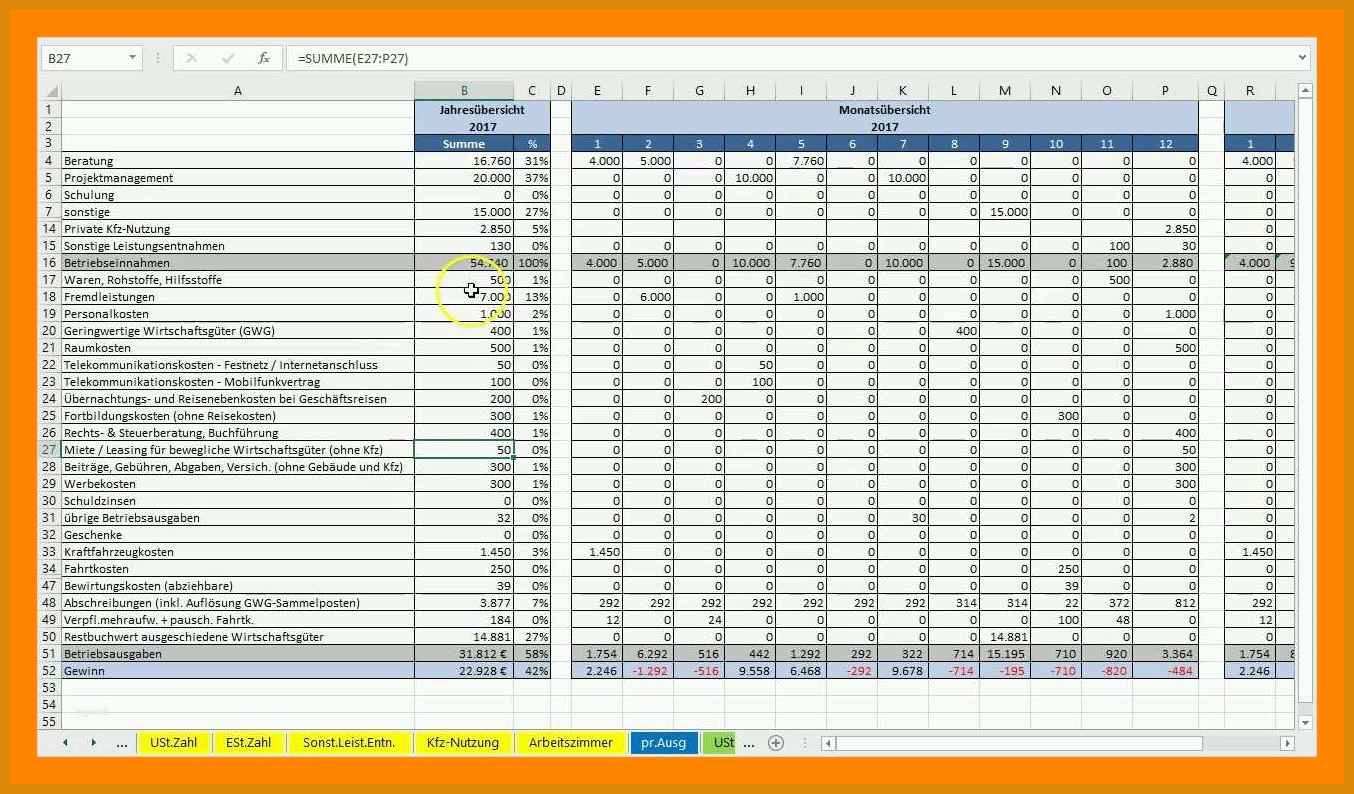Click the Fahrtkosten cell
The image size is (1354, 794).
237,569
